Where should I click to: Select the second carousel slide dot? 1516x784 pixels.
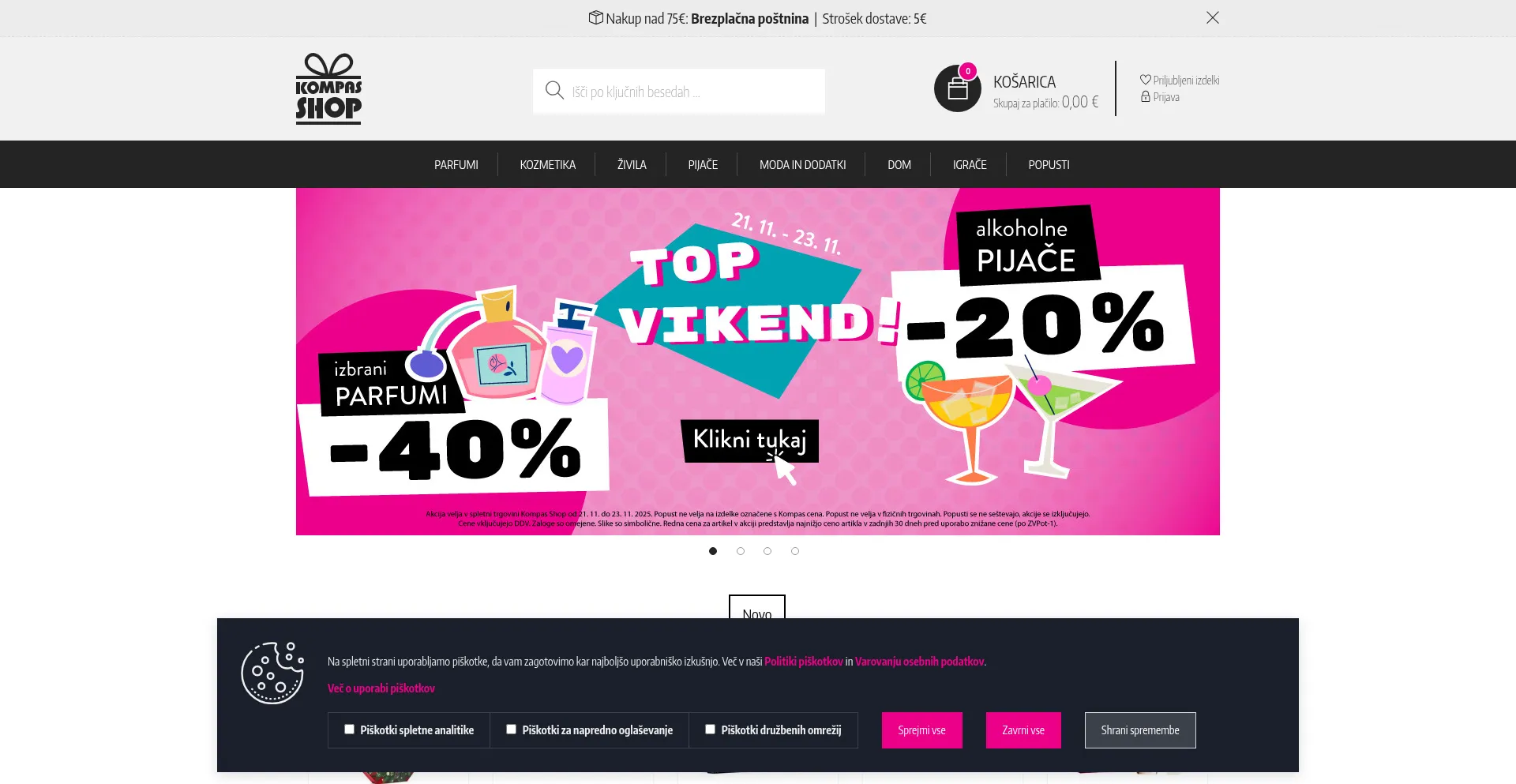(741, 551)
